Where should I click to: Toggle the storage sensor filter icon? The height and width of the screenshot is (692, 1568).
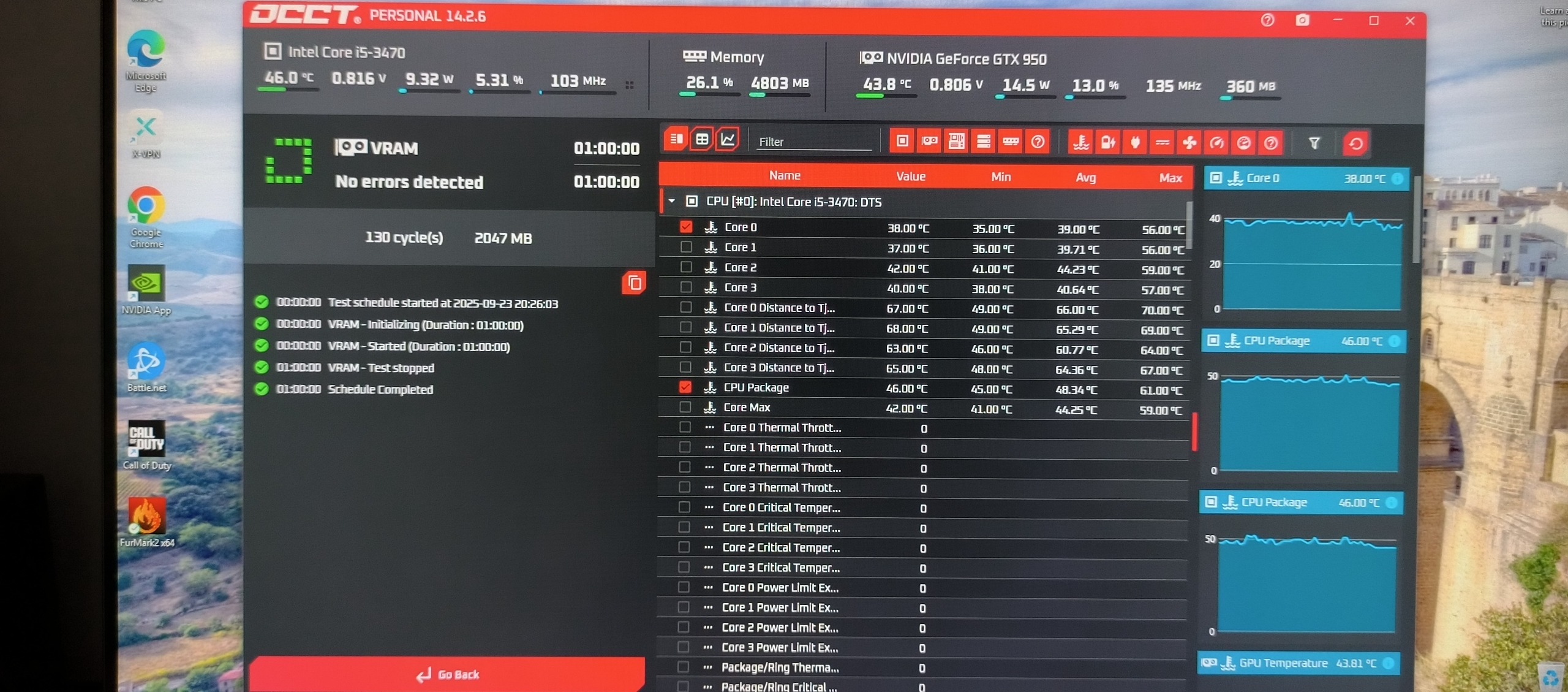tap(984, 142)
